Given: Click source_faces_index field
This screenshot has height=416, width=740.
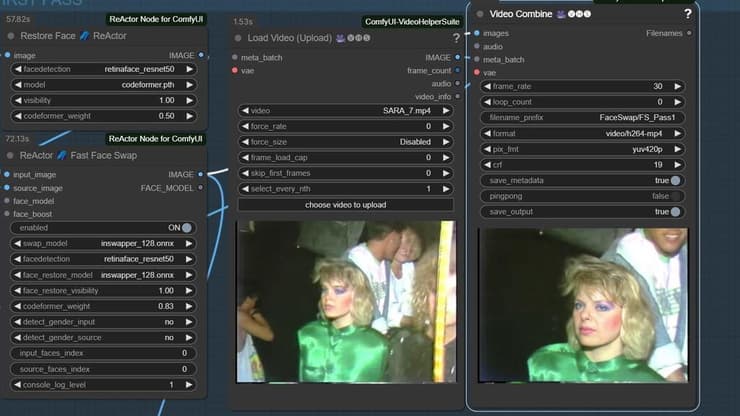Looking at the screenshot, I should click(103, 369).
